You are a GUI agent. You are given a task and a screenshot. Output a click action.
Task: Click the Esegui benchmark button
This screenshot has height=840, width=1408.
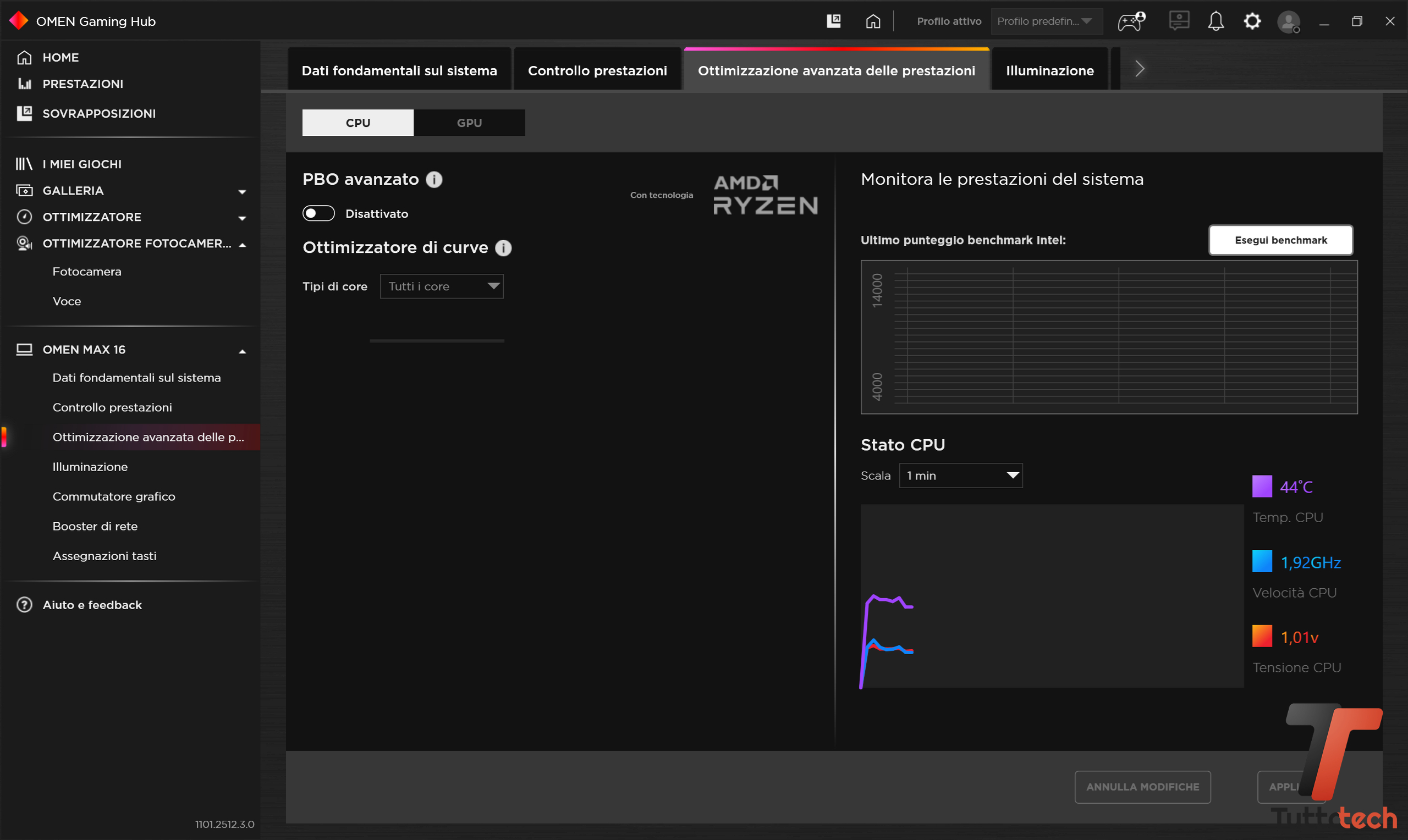tap(1280, 240)
